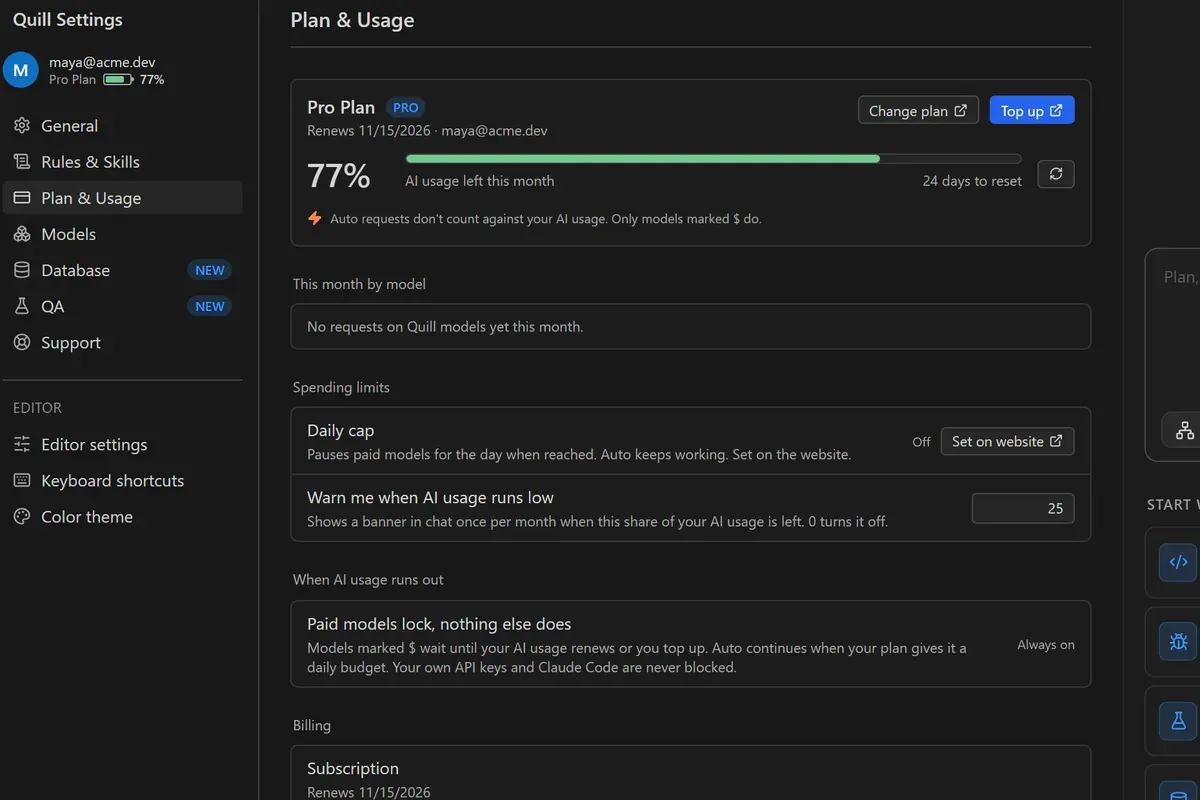Focus the low-usage warning field showing 25
This screenshot has width=1200, height=800.
(x=1023, y=508)
